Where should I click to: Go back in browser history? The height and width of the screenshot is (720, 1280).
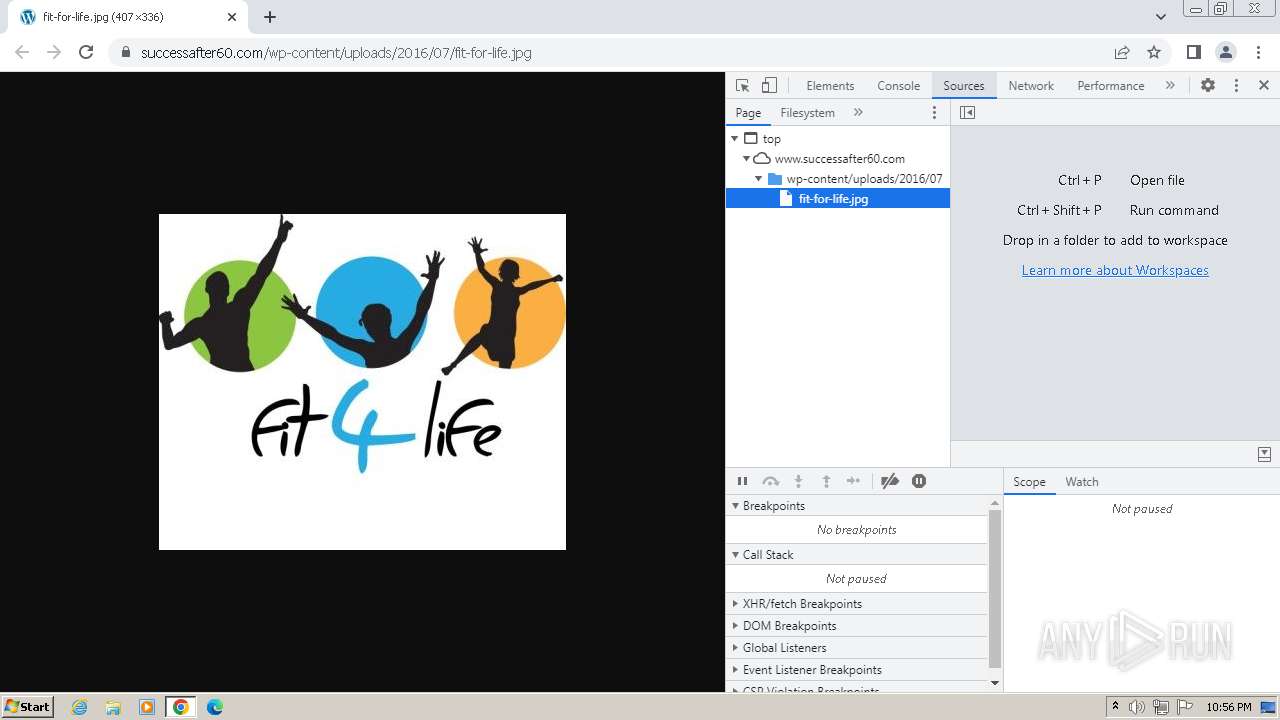(22, 52)
